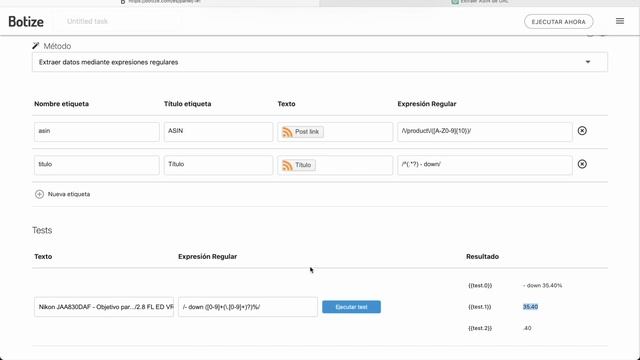Click the Expresión Regular header in etiquetas table

[x=427, y=104]
